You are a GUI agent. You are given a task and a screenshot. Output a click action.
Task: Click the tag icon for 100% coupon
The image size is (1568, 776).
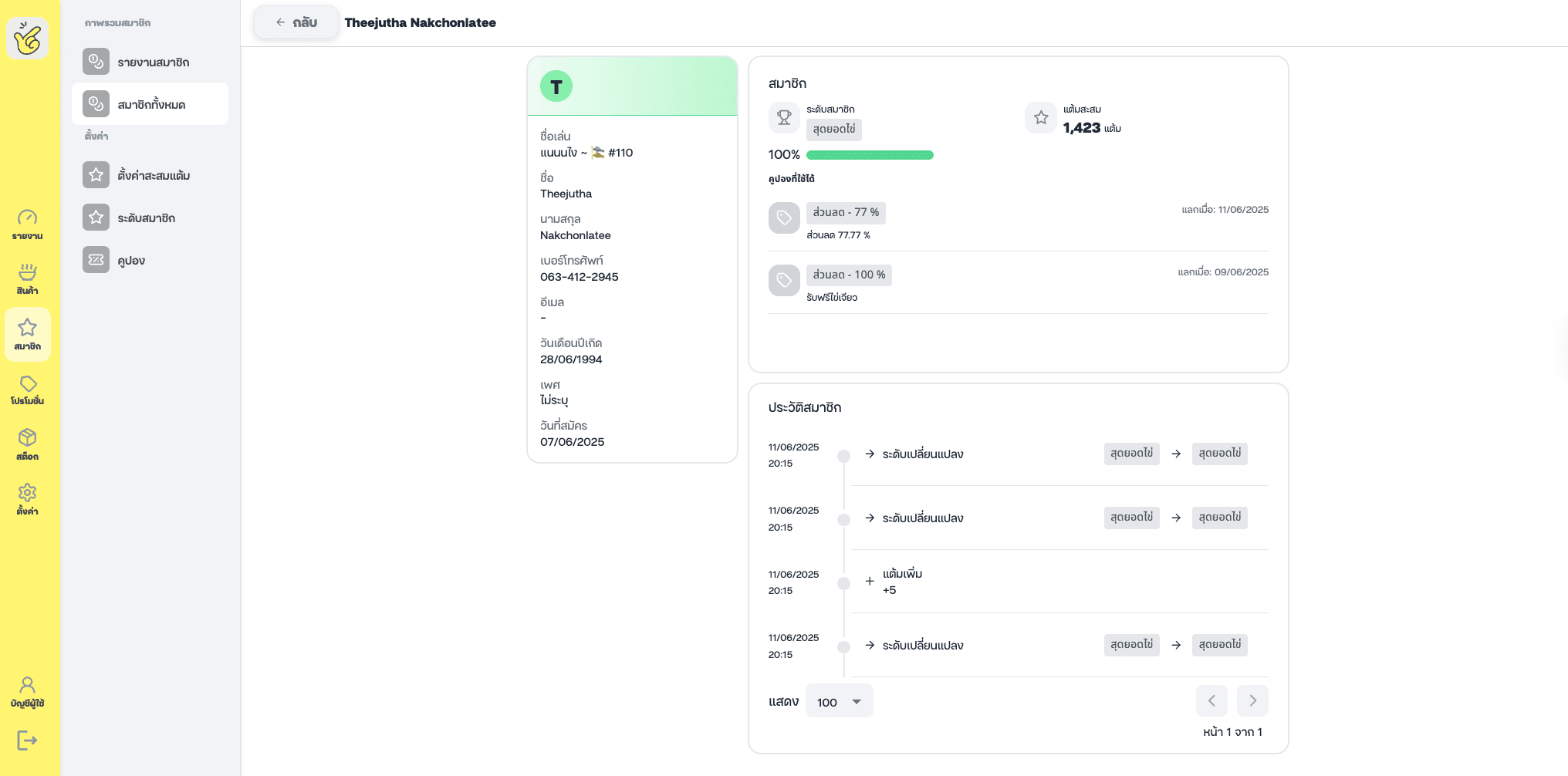click(784, 280)
